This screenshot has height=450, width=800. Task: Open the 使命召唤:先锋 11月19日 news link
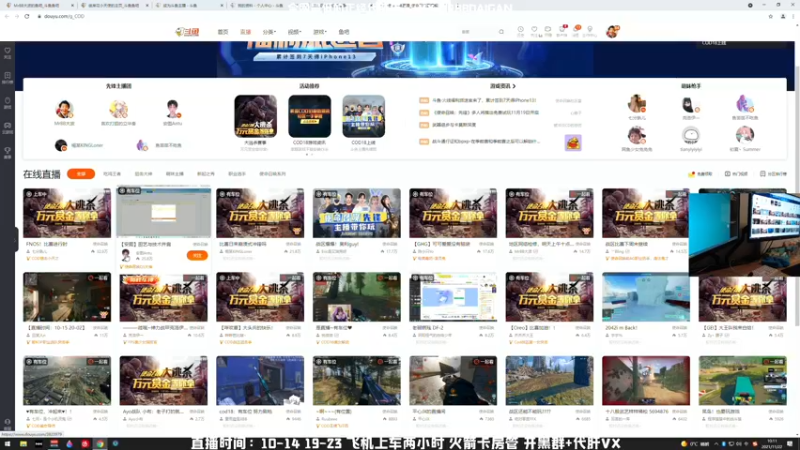(485, 113)
